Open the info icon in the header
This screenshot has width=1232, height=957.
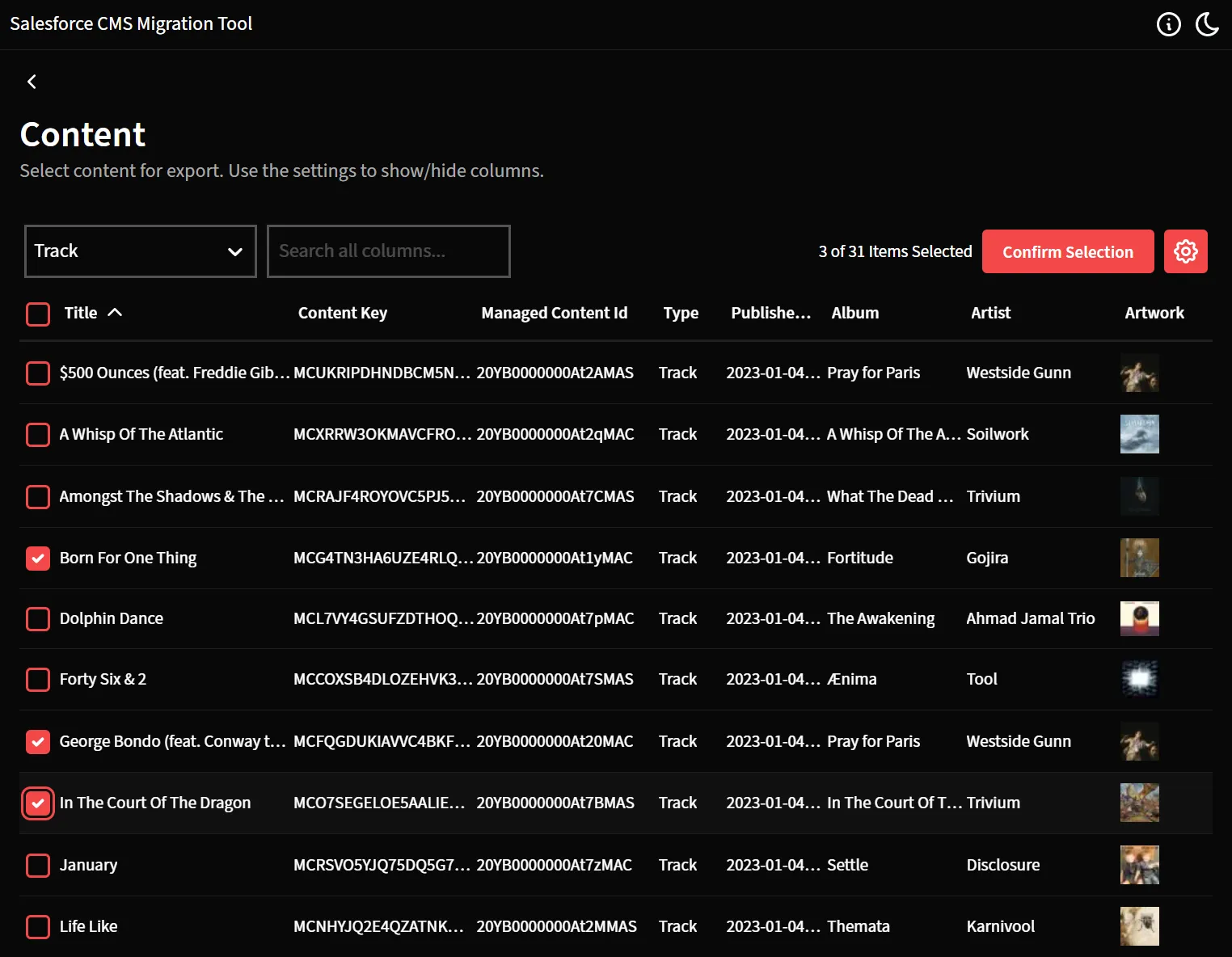(1169, 24)
